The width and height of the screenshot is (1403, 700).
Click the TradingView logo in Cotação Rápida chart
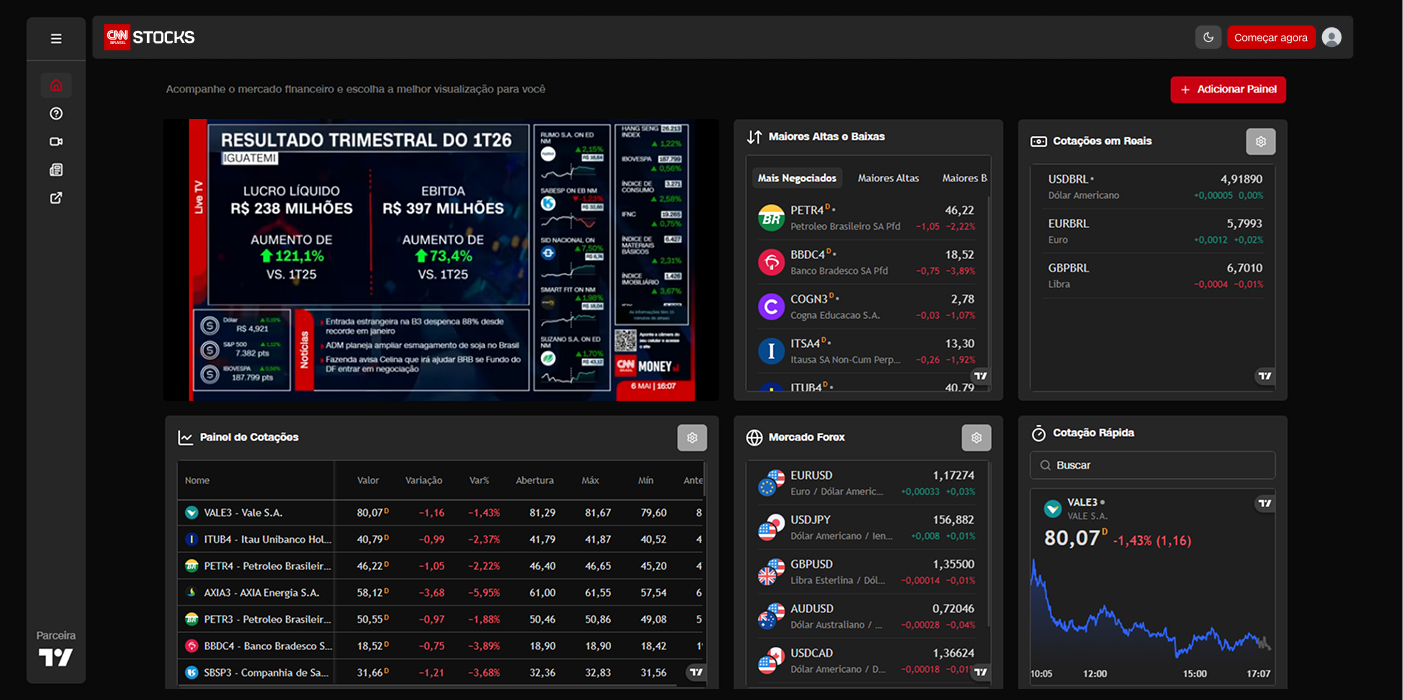coord(1265,504)
